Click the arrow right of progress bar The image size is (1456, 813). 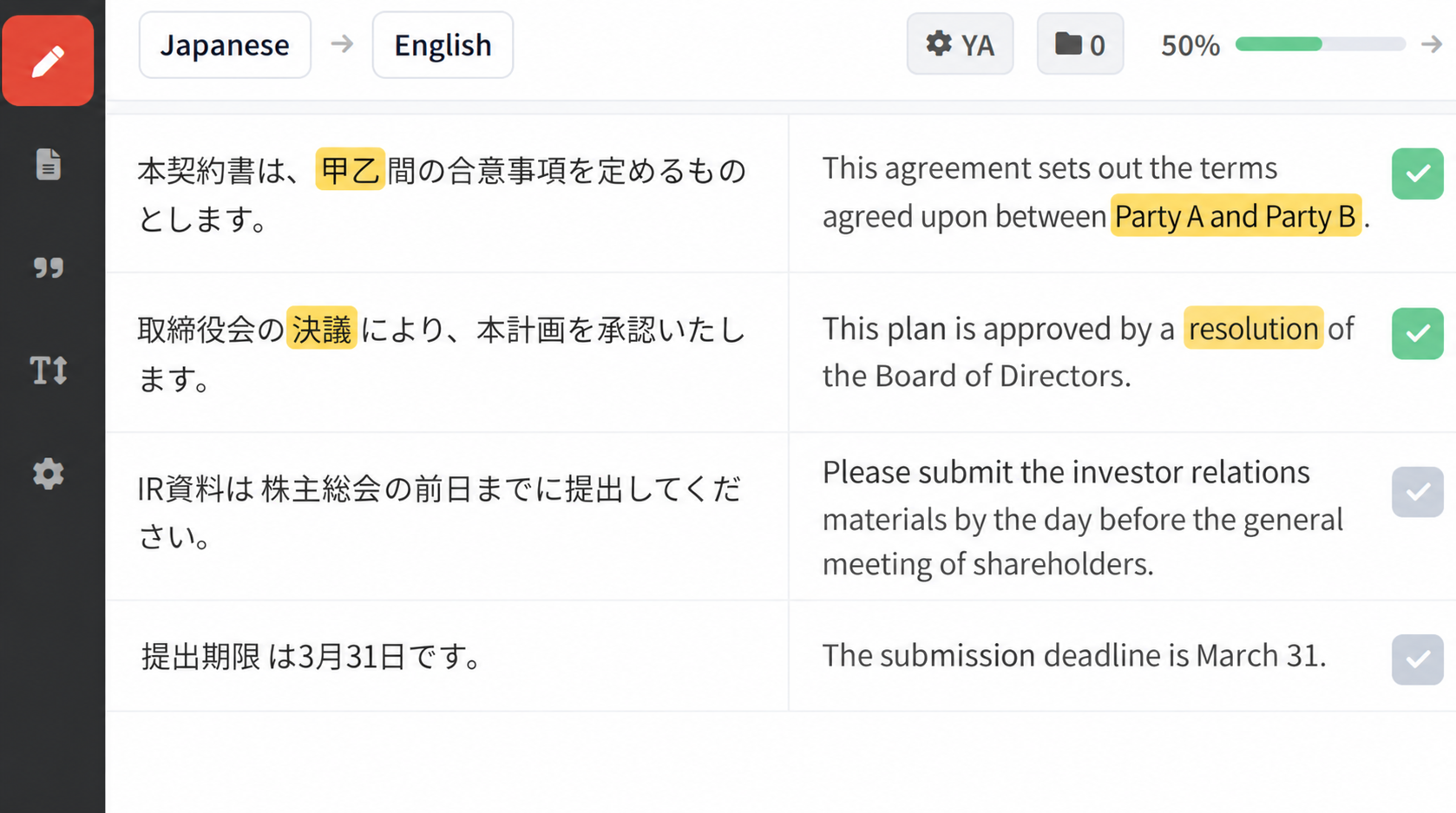[x=1432, y=43]
